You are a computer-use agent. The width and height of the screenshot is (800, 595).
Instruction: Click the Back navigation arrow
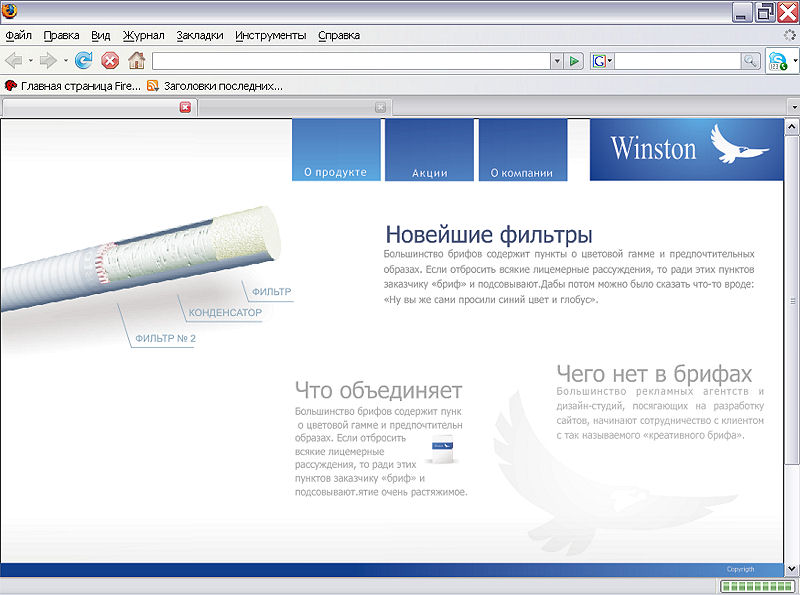(x=13, y=60)
